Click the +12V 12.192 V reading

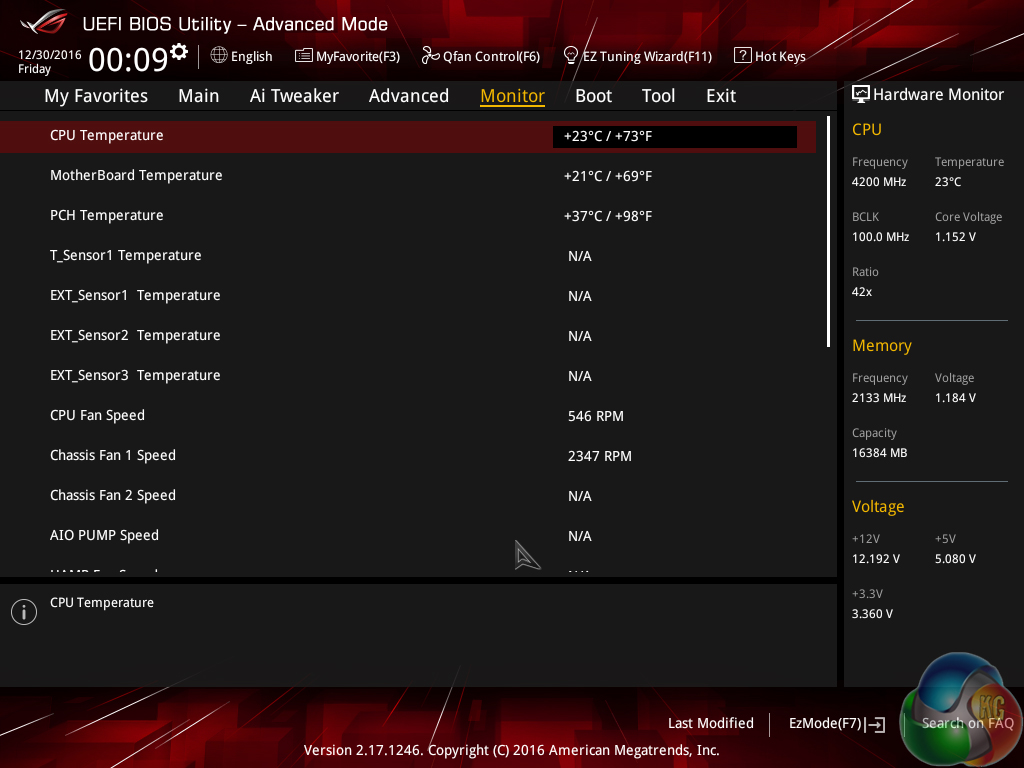coord(876,559)
